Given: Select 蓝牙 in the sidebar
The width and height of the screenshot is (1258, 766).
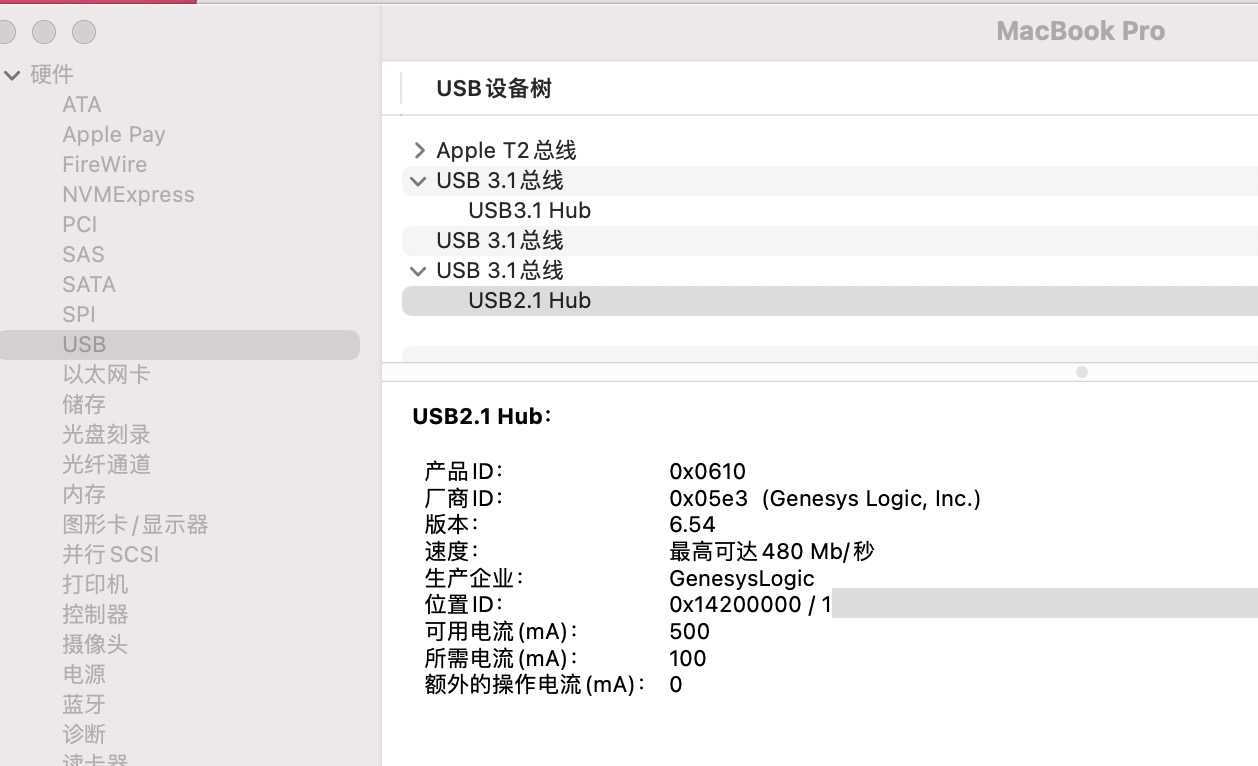Looking at the screenshot, I should pos(84,705).
